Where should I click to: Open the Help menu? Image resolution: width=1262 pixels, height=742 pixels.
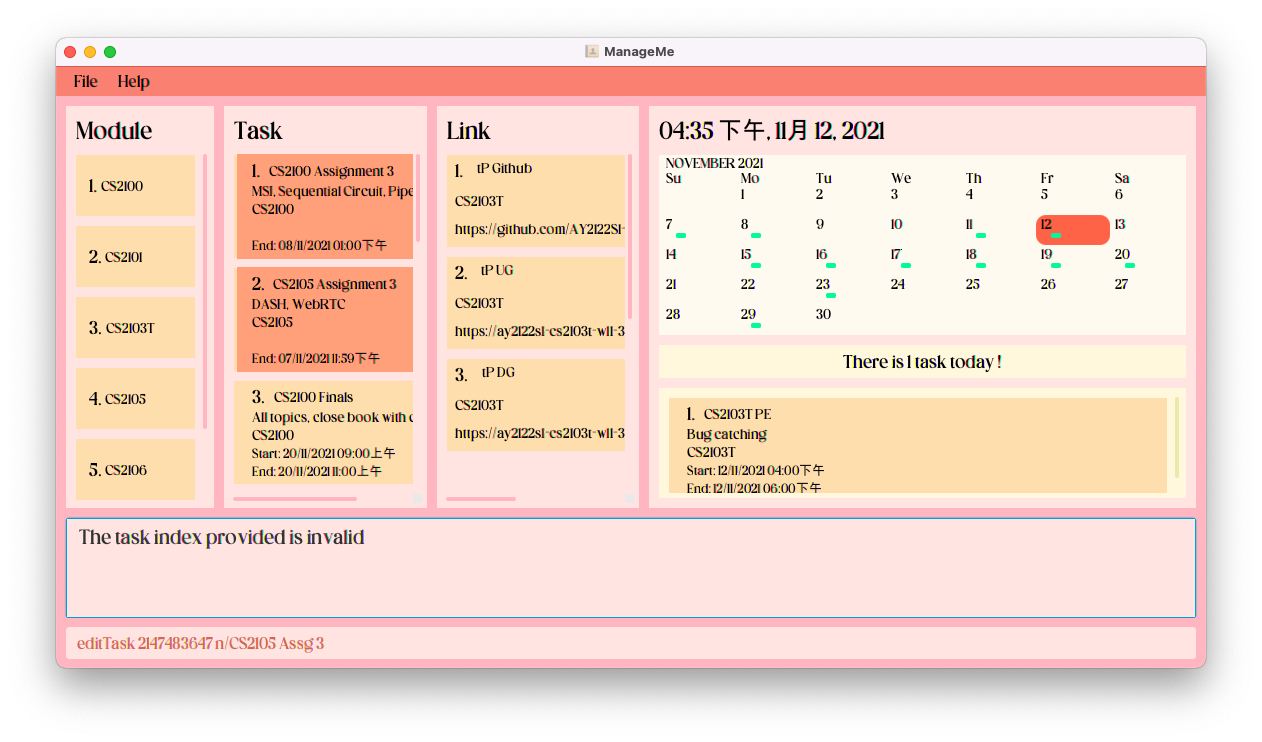[133, 82]
